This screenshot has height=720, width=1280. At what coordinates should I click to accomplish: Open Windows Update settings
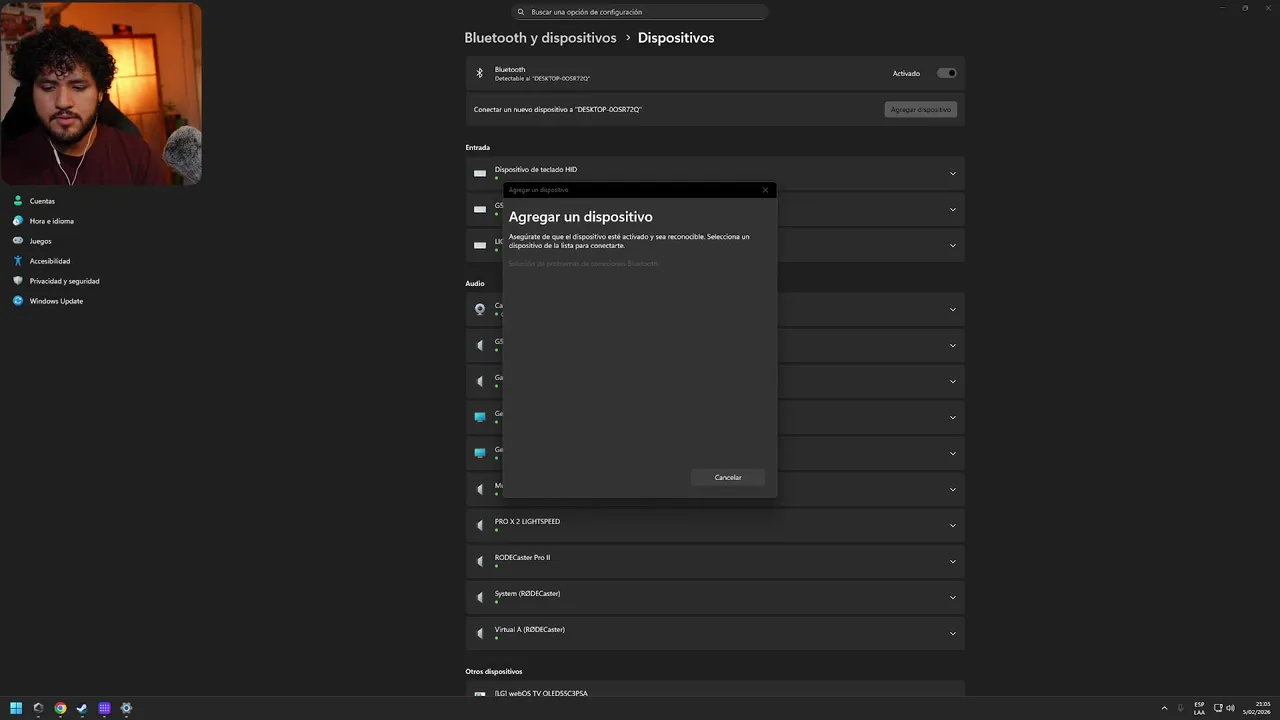[x=56, y=301]
